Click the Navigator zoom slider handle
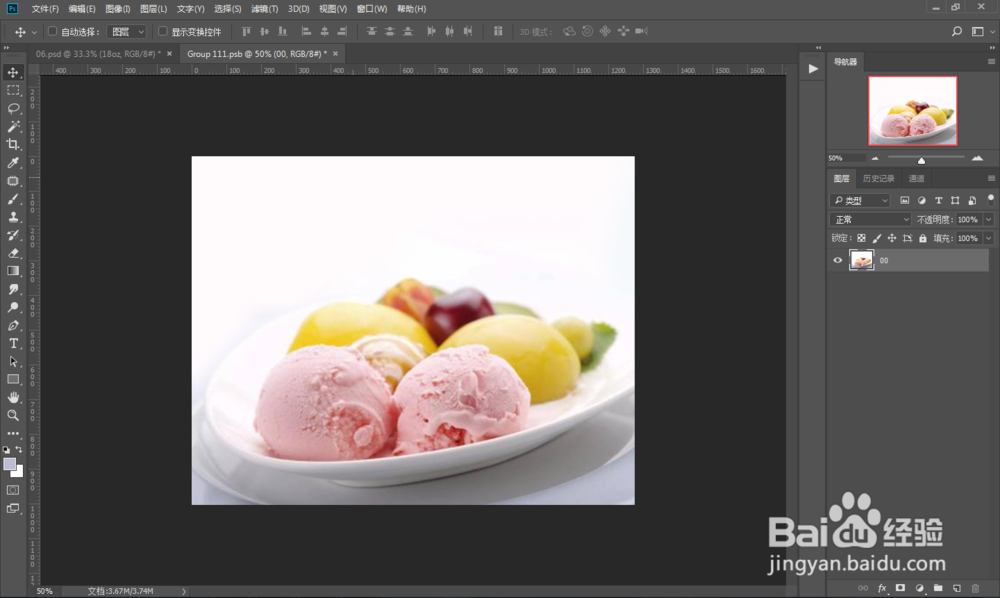 pos(921,161)
